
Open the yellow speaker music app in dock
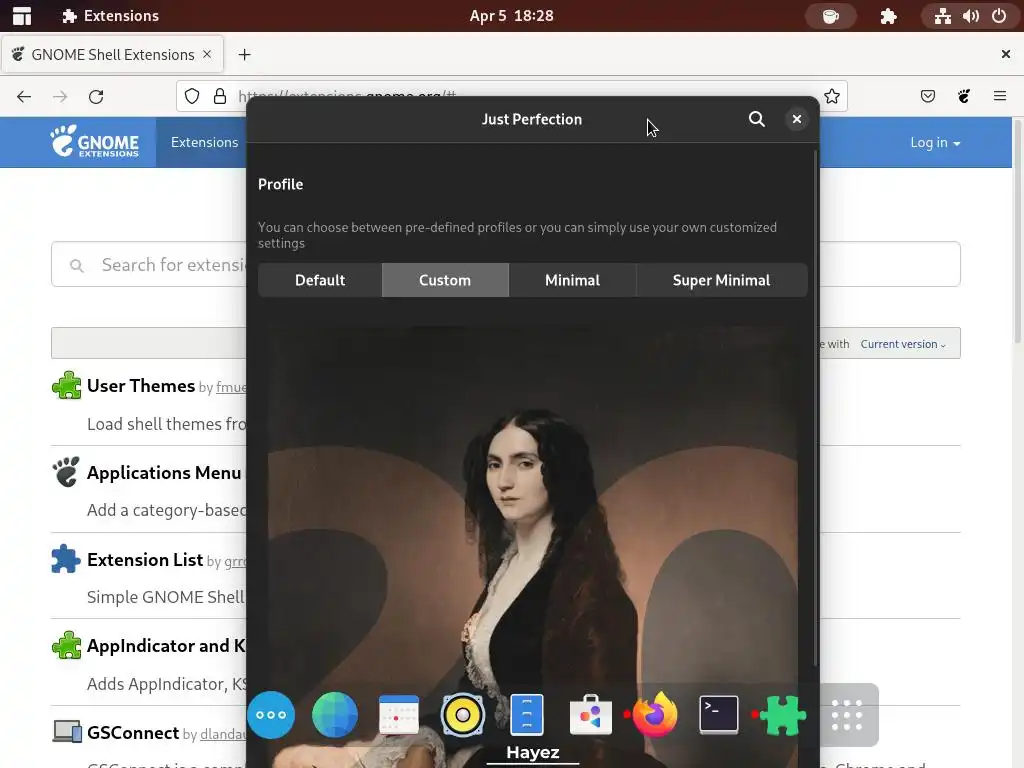point(462,715)
